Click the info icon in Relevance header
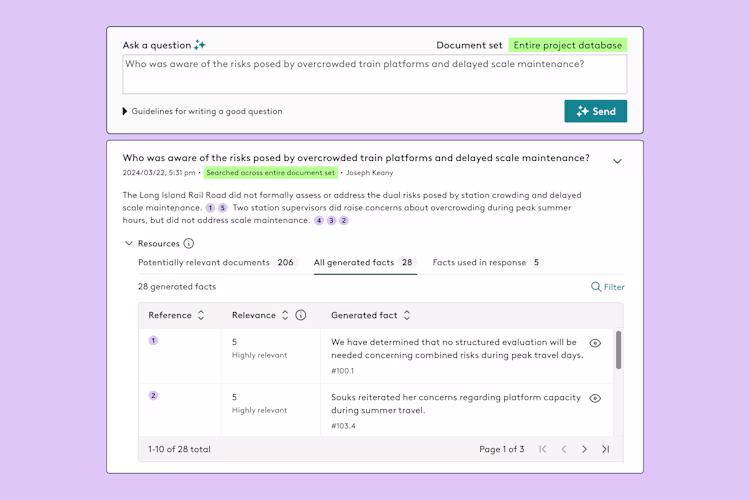Screen dimensions: 750x500 click(300, 315)
